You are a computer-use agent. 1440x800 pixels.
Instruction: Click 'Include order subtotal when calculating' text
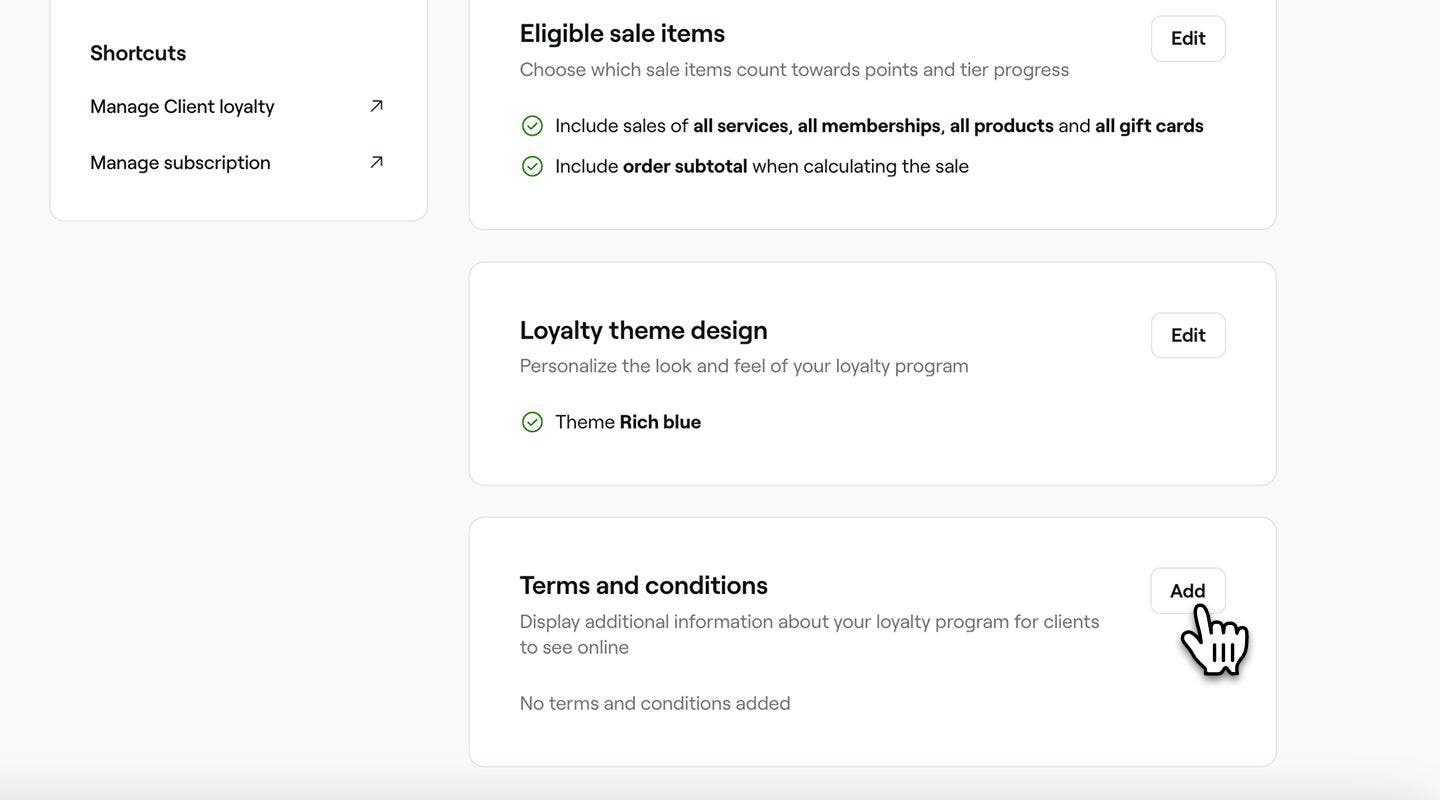(762, 166)
